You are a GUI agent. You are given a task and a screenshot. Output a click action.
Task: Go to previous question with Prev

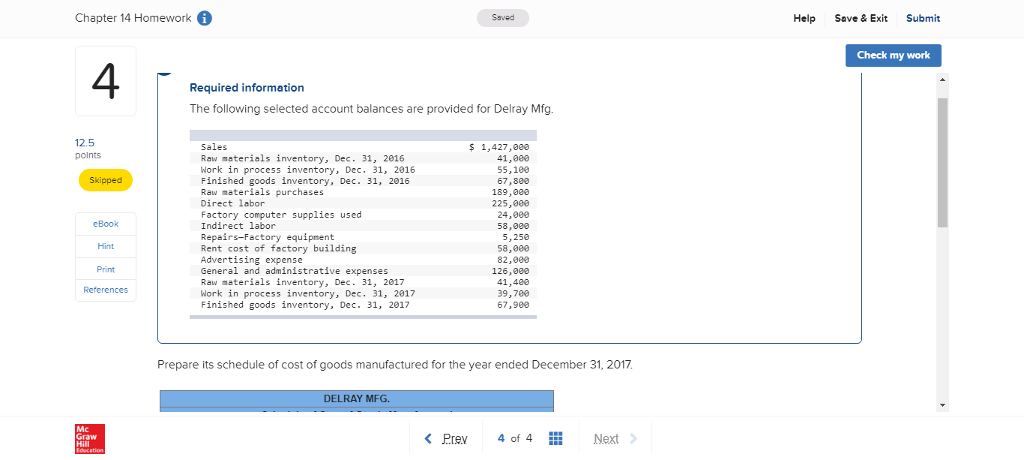tap(446, 438)
